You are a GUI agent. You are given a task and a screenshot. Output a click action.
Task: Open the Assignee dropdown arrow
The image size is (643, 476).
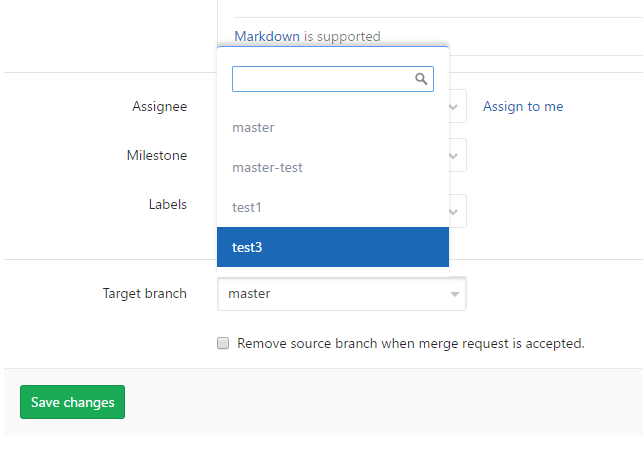tap(457, 107)
